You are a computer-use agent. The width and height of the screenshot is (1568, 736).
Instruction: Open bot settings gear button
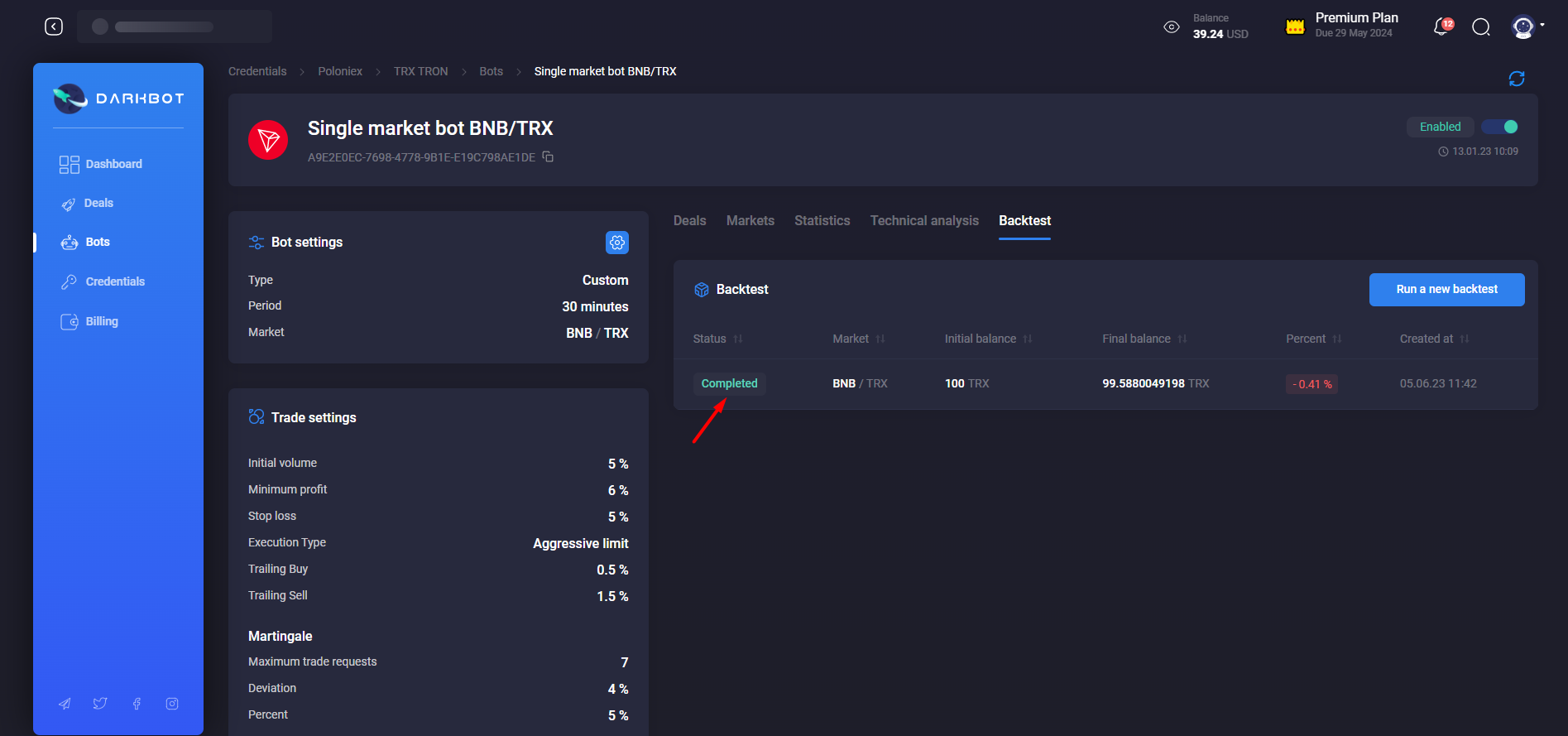pyautogui.click(x=617, y=243)
